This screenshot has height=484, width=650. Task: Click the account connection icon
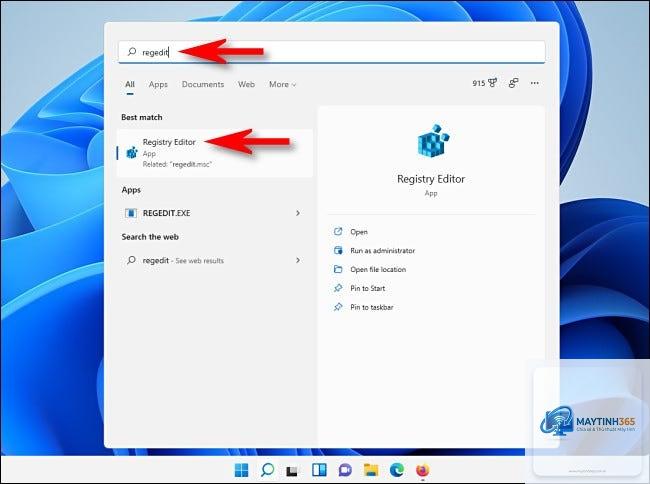coord(514,83)
